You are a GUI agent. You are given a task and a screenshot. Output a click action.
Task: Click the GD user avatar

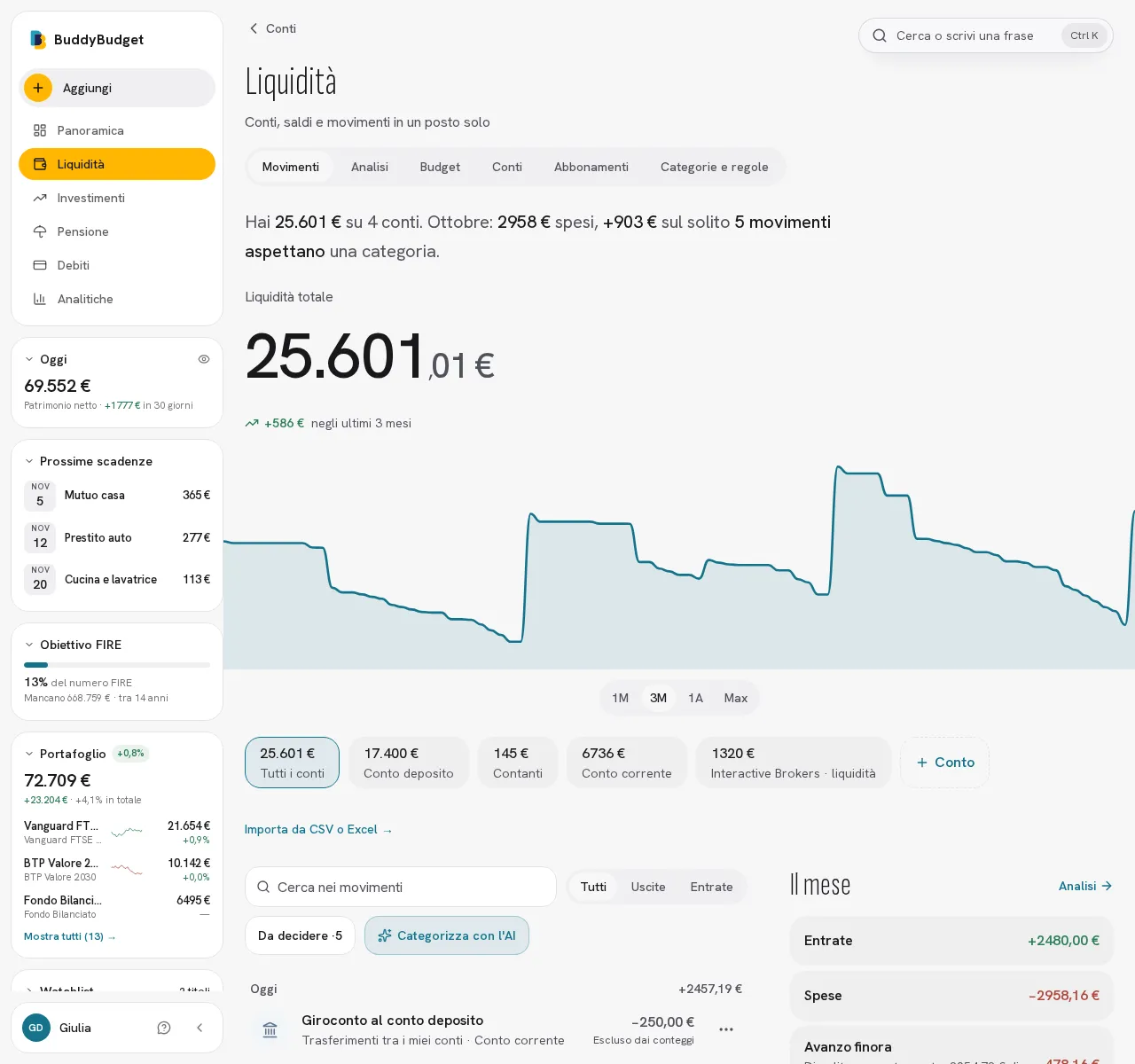[36, 1028]
